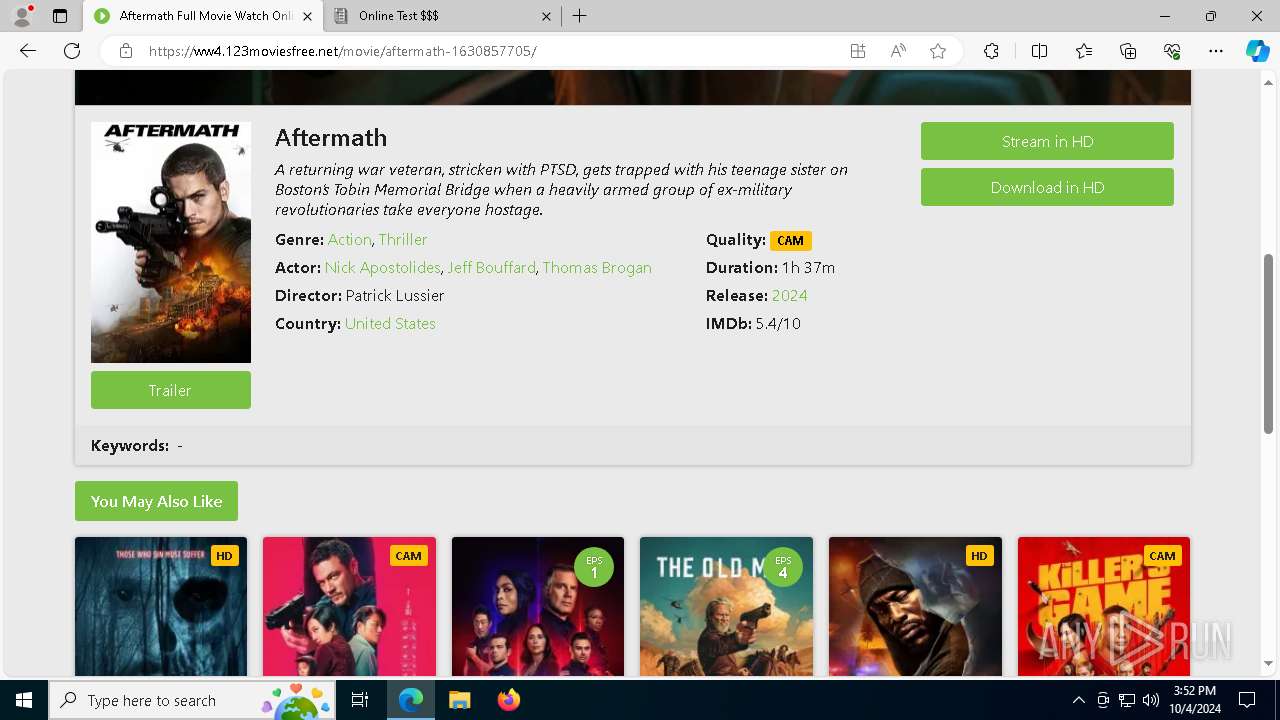Click the Aftermath title text

click(331, 138)
